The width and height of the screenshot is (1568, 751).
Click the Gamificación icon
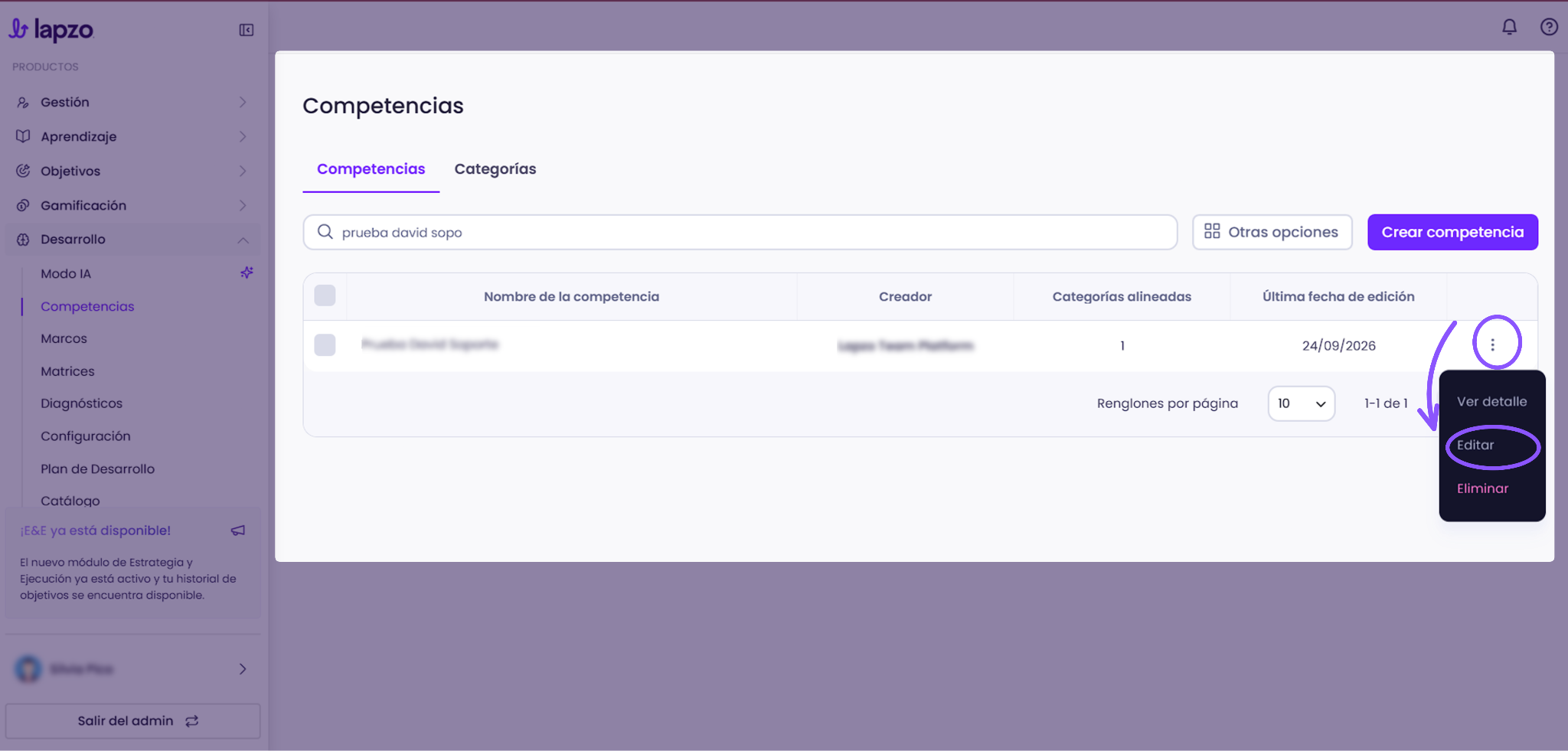pyautogui.click(x=23, y=205)
